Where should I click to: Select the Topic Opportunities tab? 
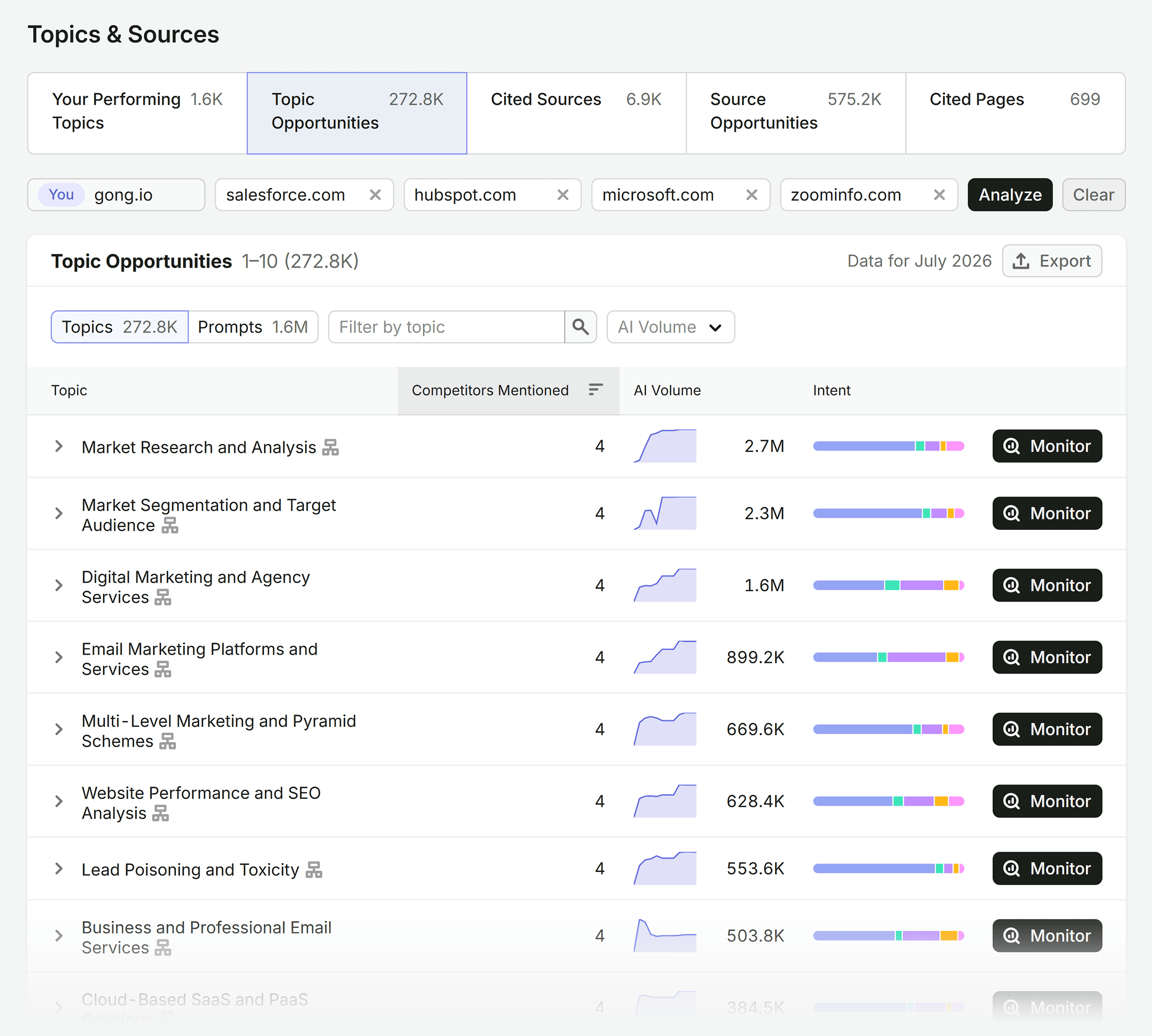pyautogui.click(x=357, y=113)
